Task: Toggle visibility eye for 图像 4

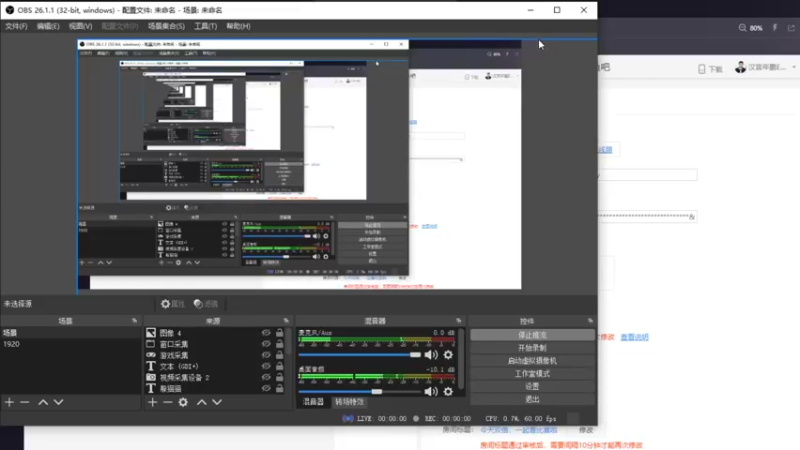Action: [266, 333]
